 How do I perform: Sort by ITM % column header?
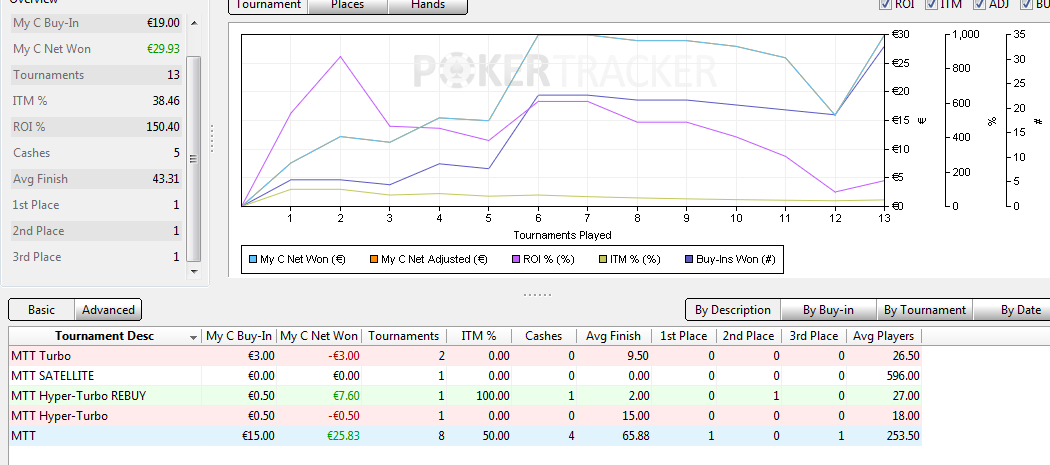(479, 336)
